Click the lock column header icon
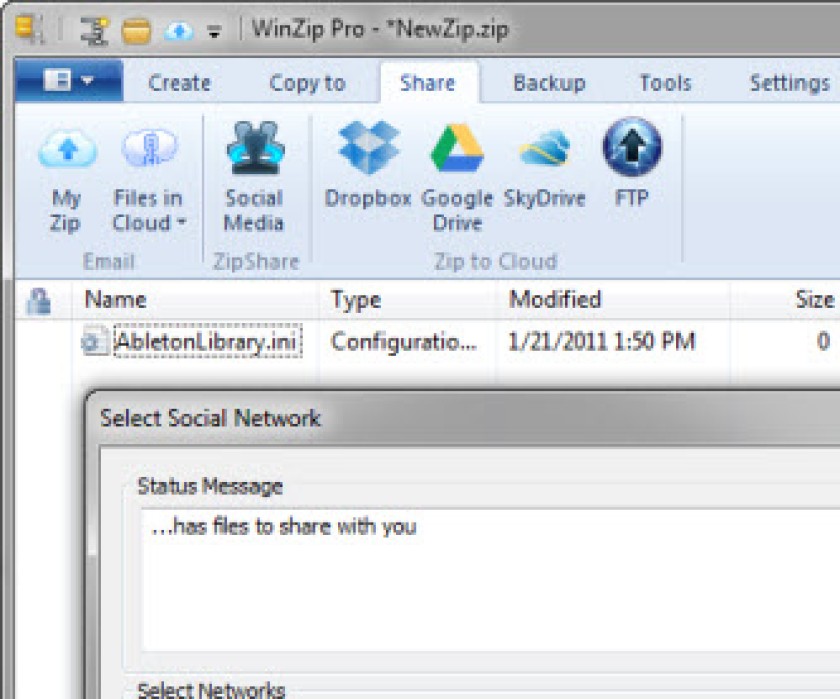 (39, 300)
